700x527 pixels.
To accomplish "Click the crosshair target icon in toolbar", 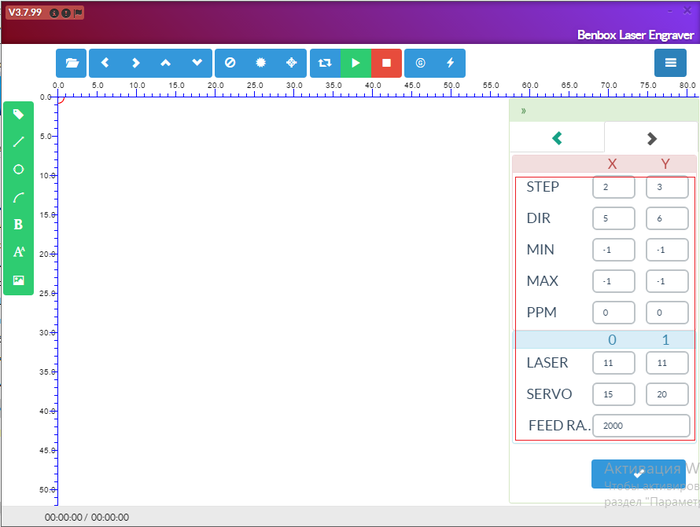I will (291, 63).
